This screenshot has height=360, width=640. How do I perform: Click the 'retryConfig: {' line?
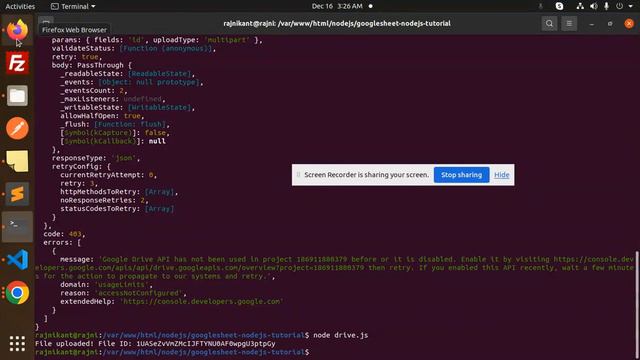pyautogui.click(x=81, y=167)
